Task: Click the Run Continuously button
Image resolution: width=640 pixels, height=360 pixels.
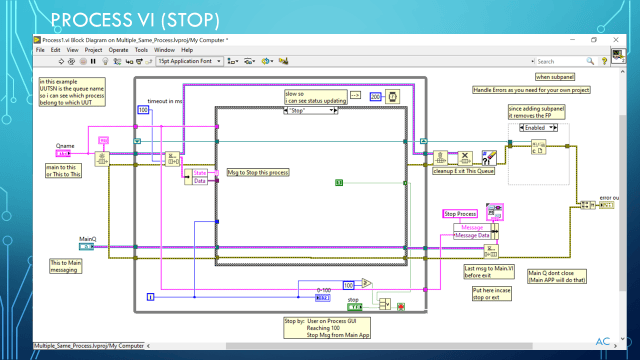Action: pyautogui.click(x=71, y=61)
